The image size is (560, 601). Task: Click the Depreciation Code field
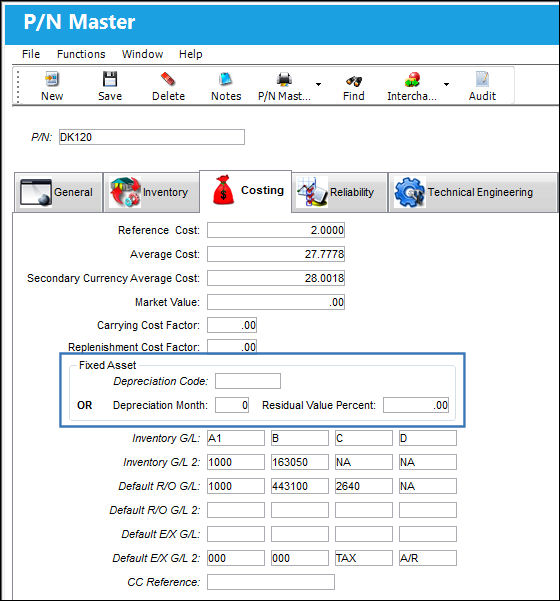pos(248,381)
